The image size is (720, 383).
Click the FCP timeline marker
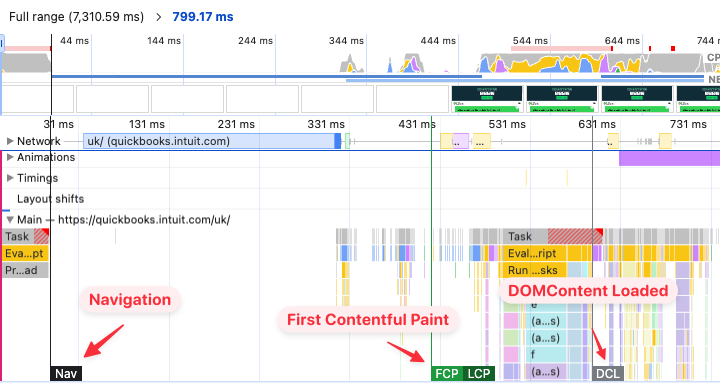click(447, 374)
